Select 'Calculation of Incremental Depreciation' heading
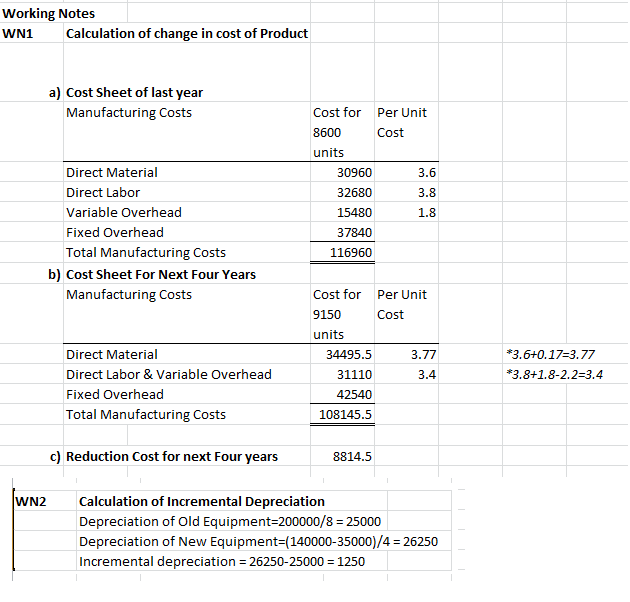The width and height of the screenshot is (630, 602). [x=202, y=502]
